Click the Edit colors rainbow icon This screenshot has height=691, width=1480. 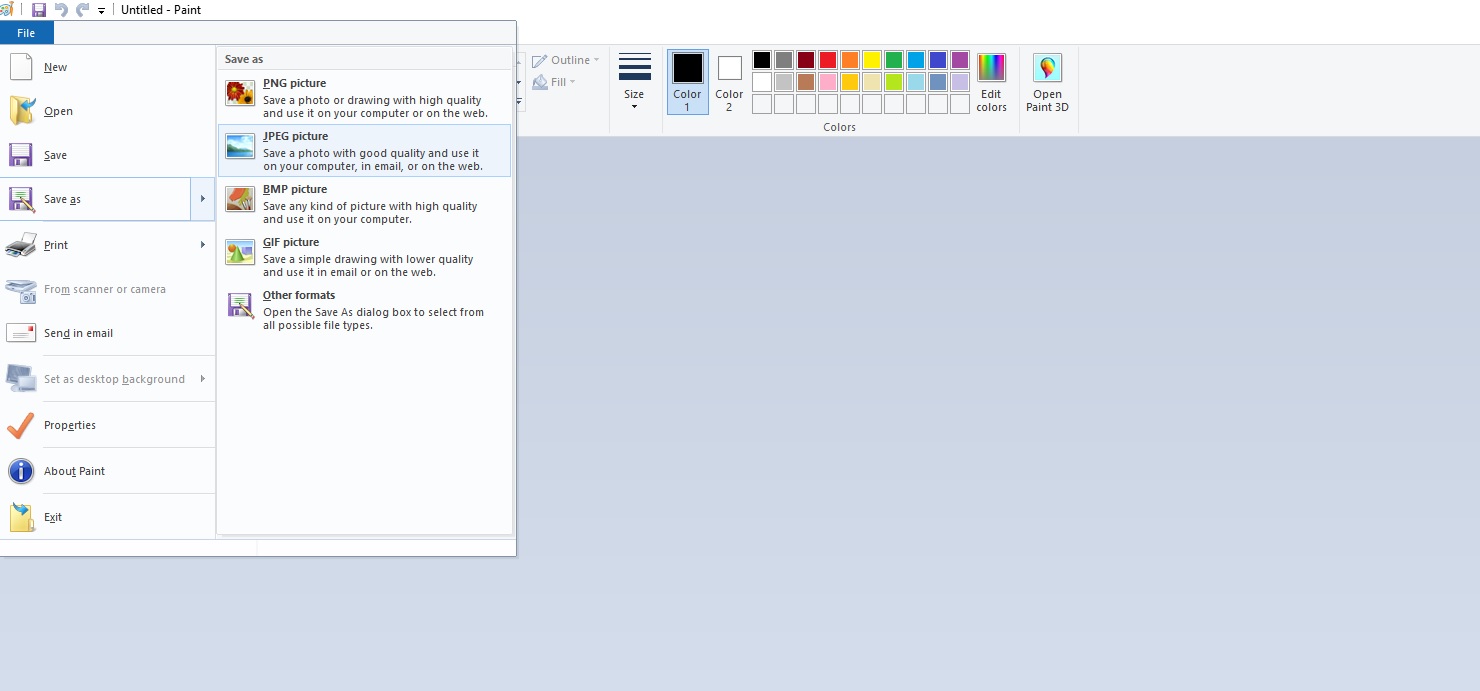[991, 68]
